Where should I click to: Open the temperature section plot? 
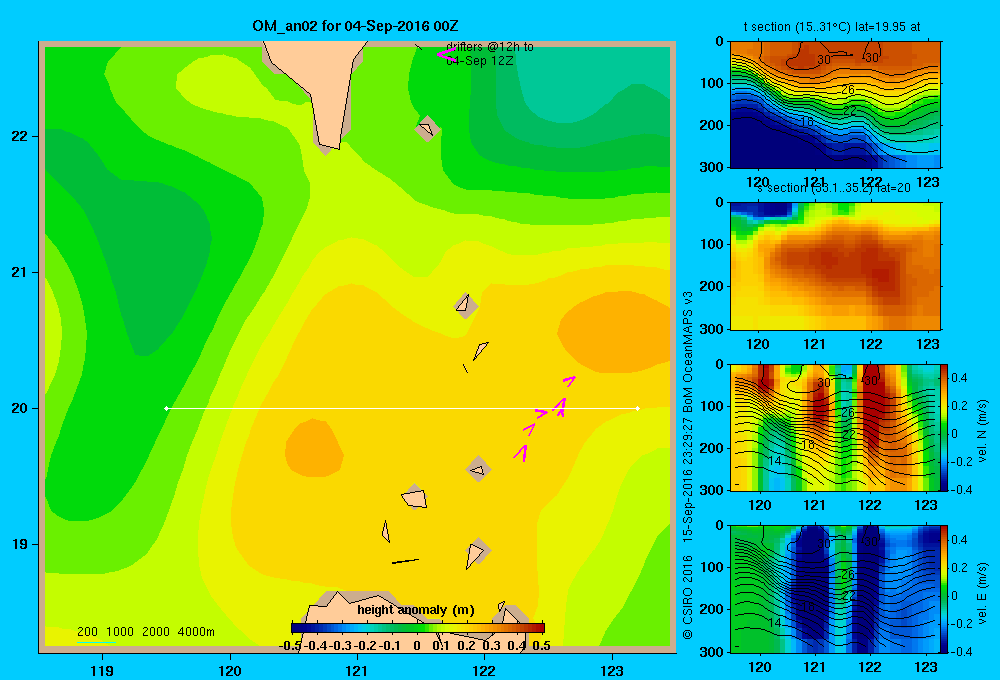pyautogui.click(x=835, y=105)
